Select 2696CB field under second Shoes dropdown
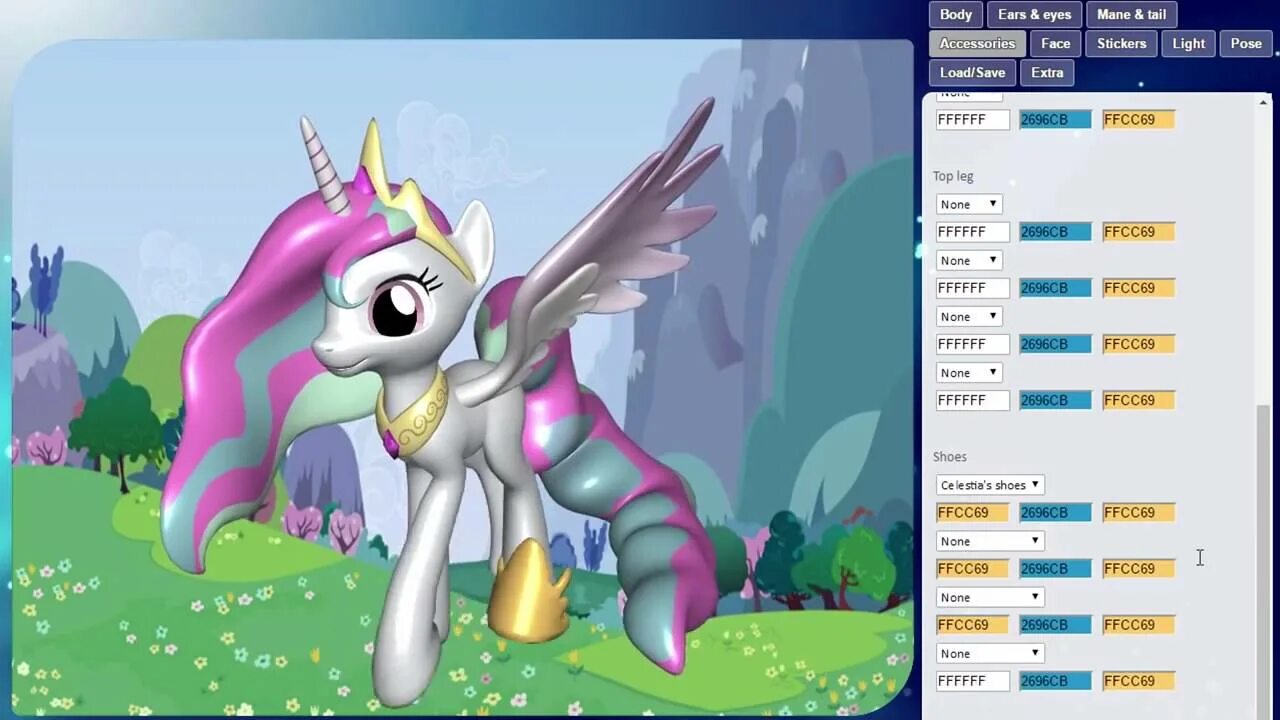1280x720 pixels. [1055, 568]
